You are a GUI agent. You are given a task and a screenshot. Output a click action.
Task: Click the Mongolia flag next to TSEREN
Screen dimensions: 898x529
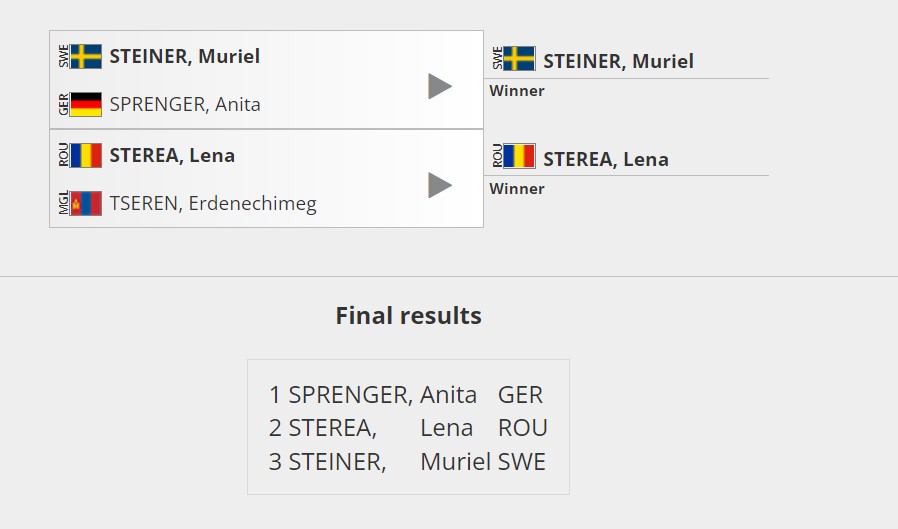pos(86,203)
